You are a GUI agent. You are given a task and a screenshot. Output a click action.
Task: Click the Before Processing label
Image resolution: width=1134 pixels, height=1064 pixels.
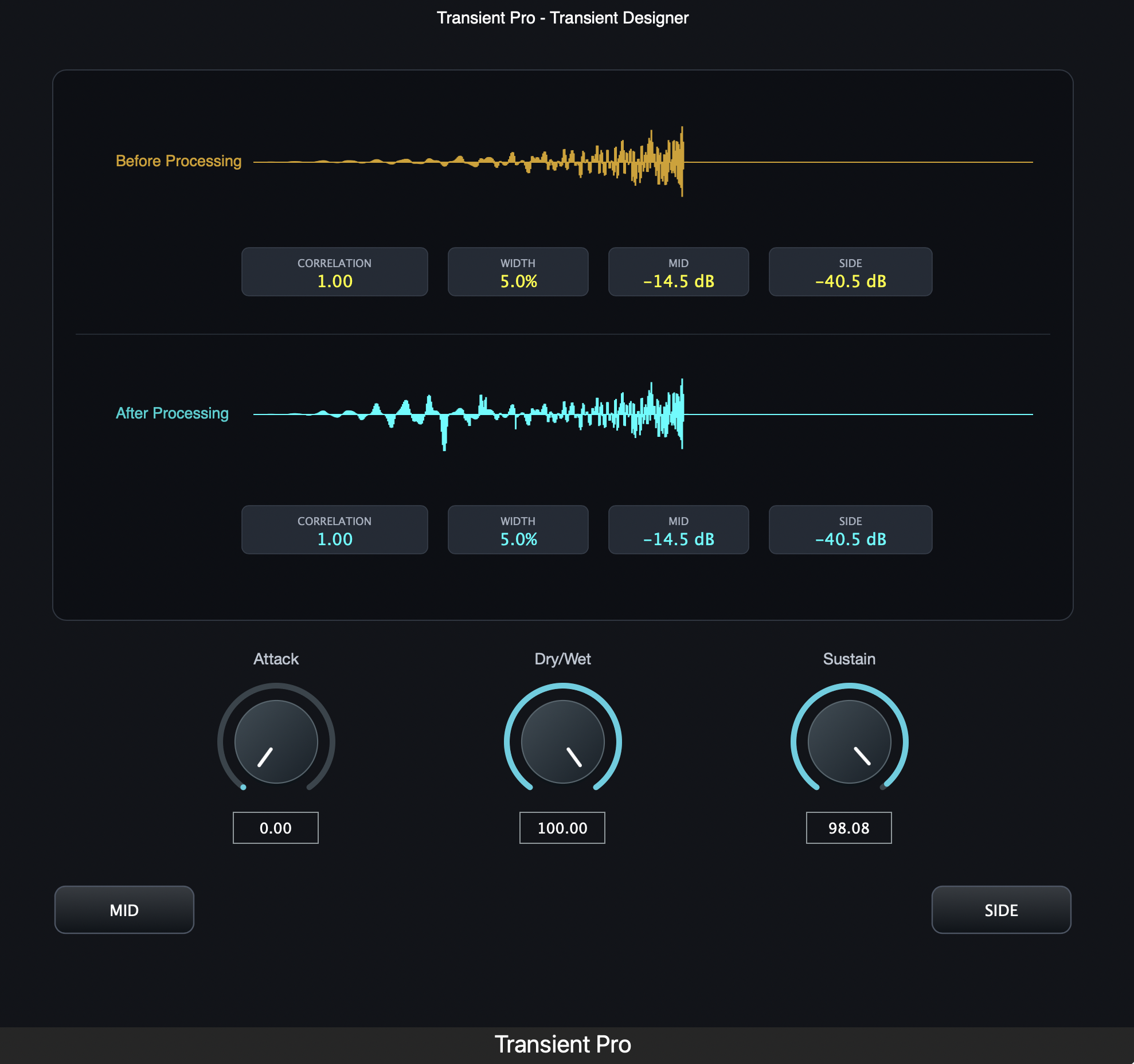[x=178, y=161]
